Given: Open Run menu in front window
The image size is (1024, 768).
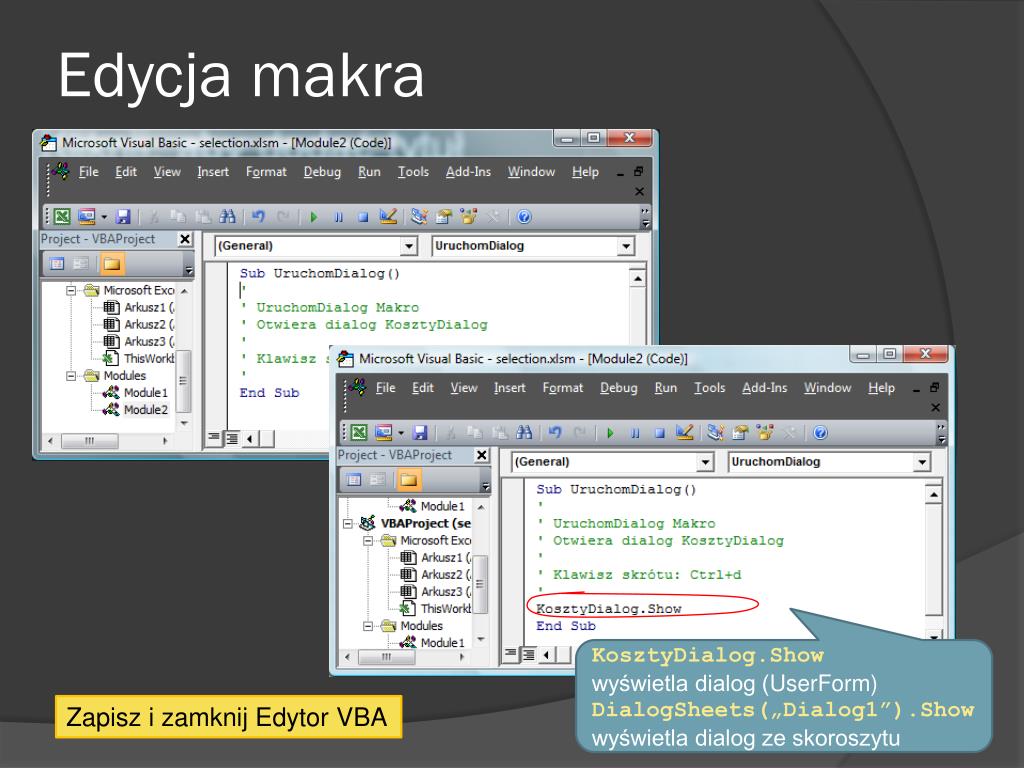Looking at the screenshot, I should [x=665, y=388].
